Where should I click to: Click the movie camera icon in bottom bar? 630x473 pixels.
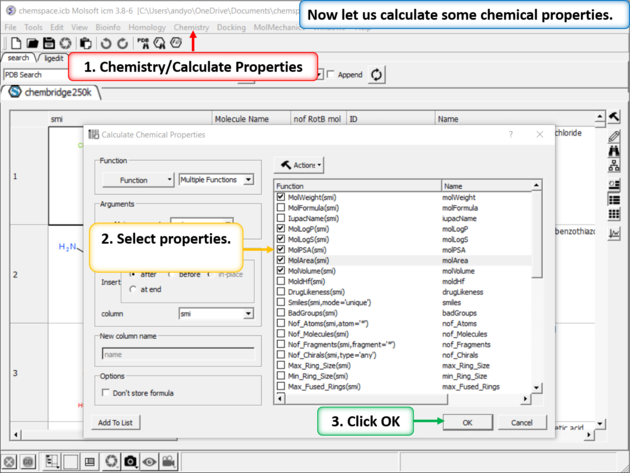[x=170, y=461]
